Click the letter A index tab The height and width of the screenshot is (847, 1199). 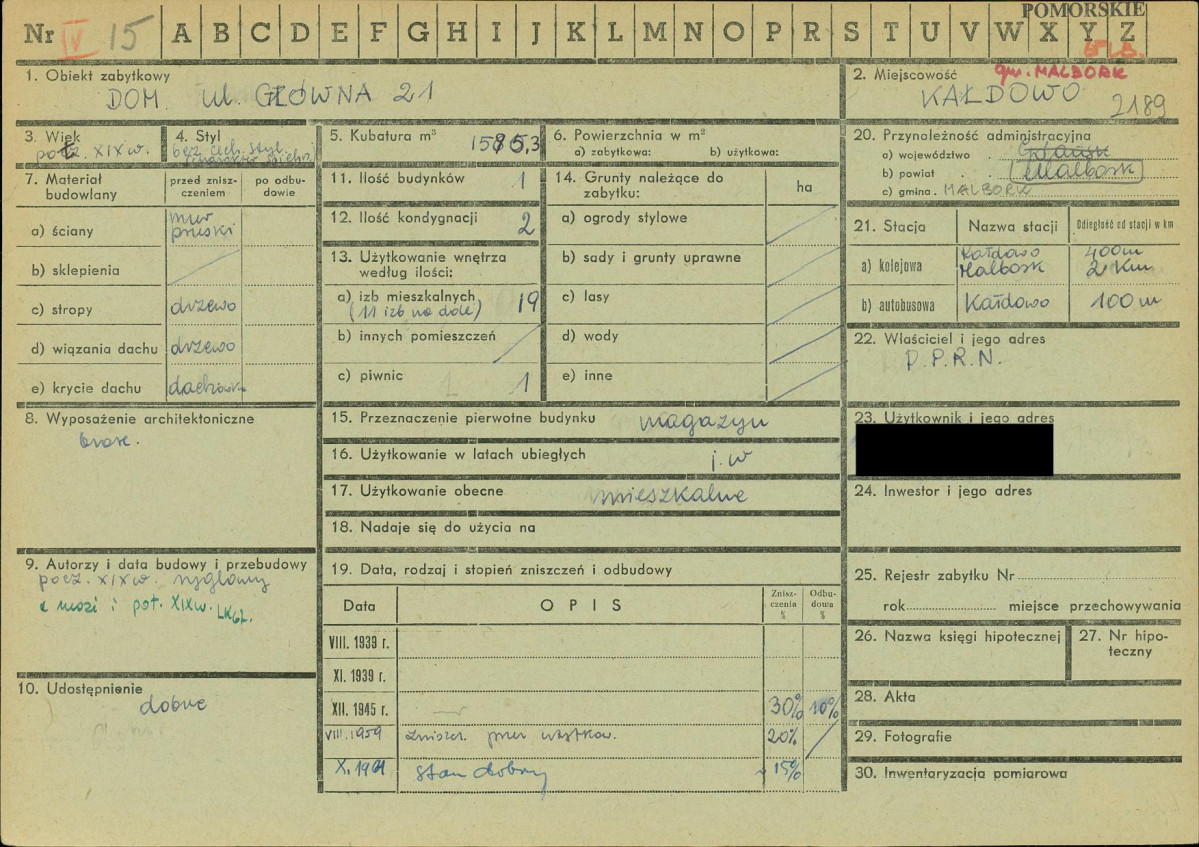click(181, 33)
